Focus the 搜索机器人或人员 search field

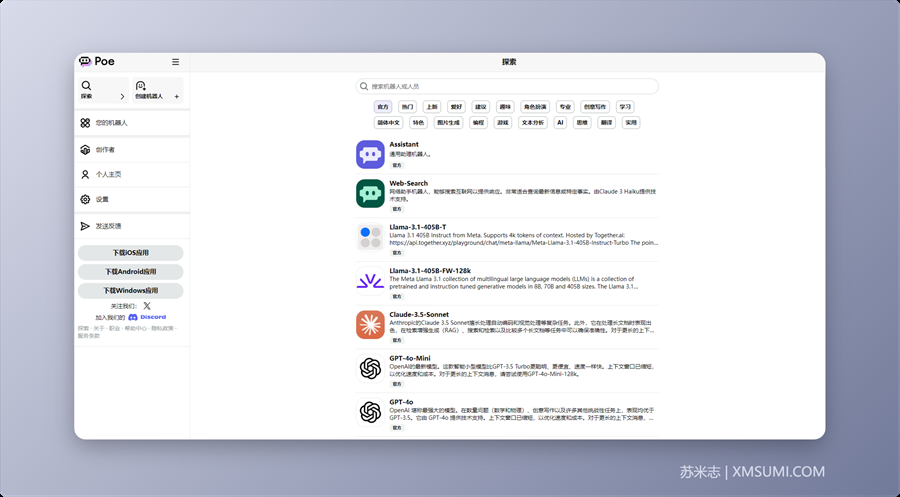(507, 86)
